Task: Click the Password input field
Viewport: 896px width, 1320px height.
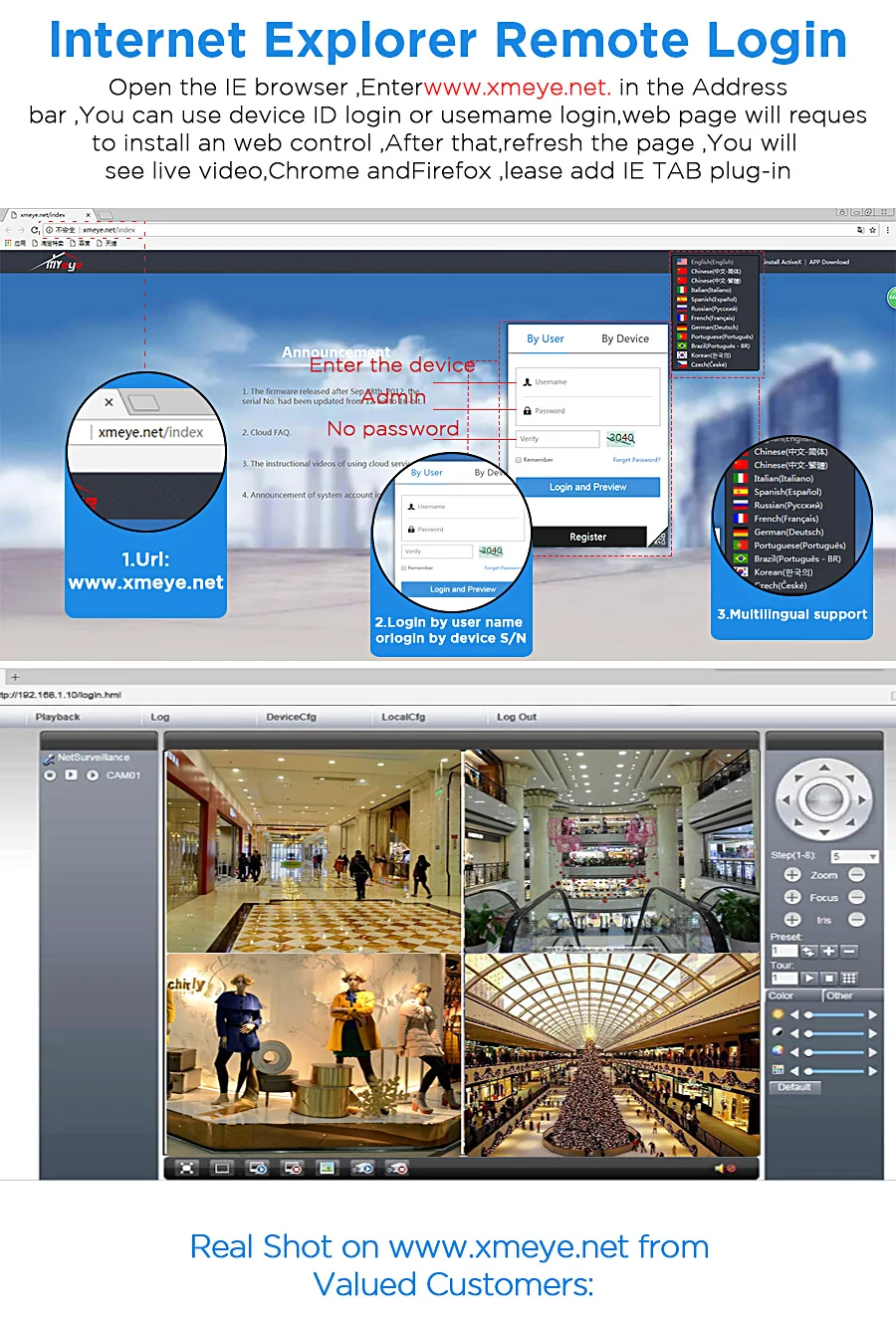Action: pyautogui.click(x=587, y=410)
